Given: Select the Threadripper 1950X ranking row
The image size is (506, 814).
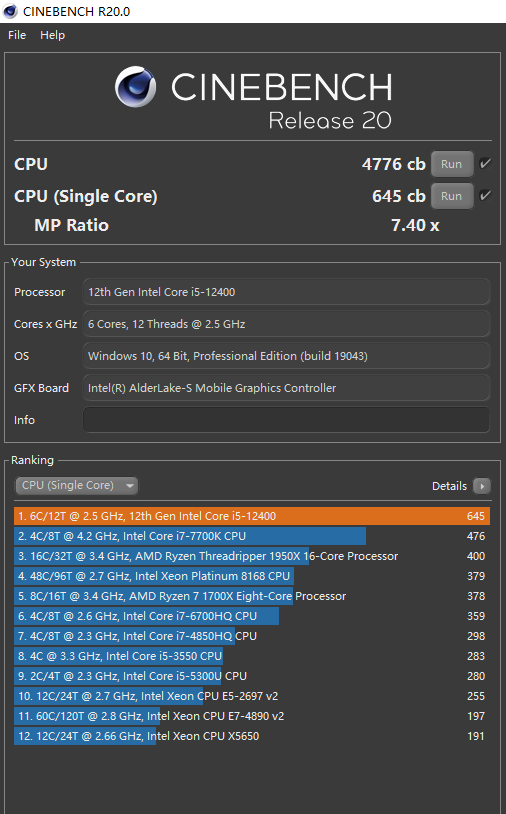Looking at the screenshot, I should pyautogui.click(x=252, y=556).
